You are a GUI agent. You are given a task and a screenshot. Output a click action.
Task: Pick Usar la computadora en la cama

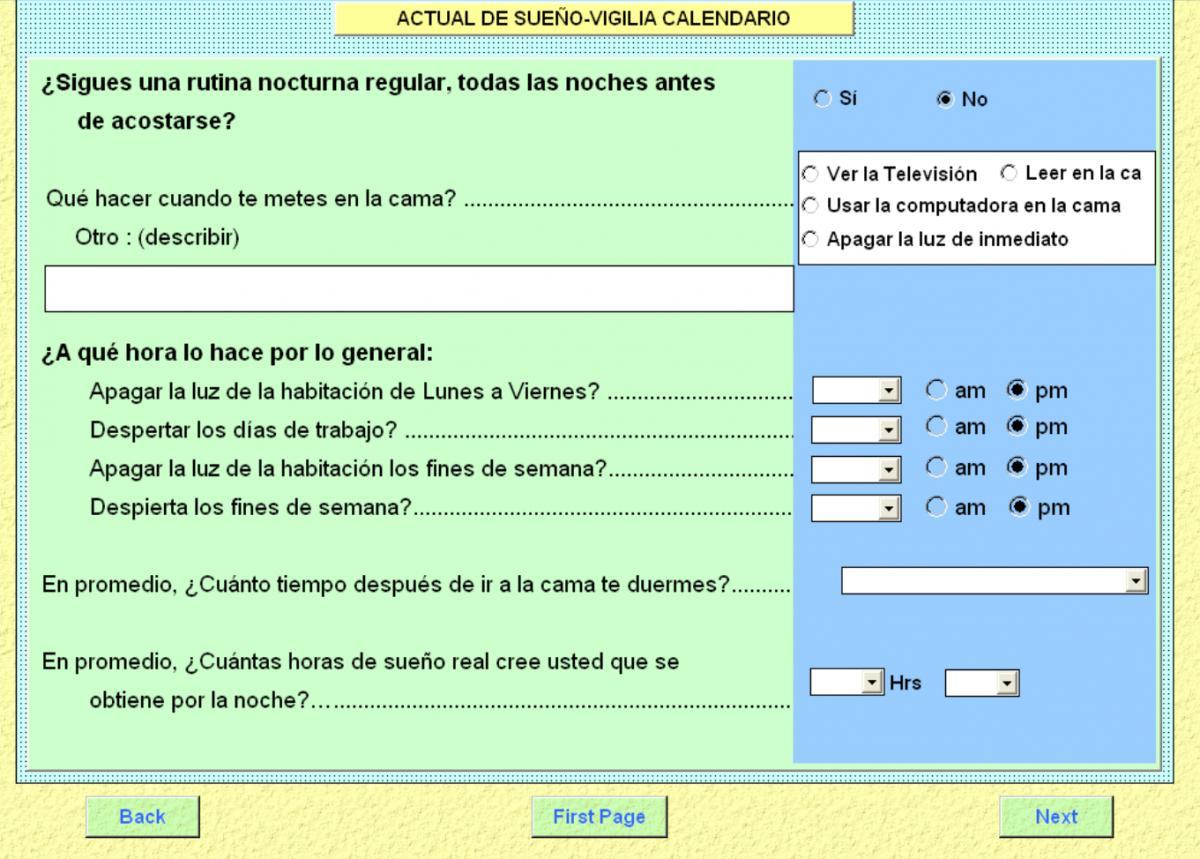[809, 206]
